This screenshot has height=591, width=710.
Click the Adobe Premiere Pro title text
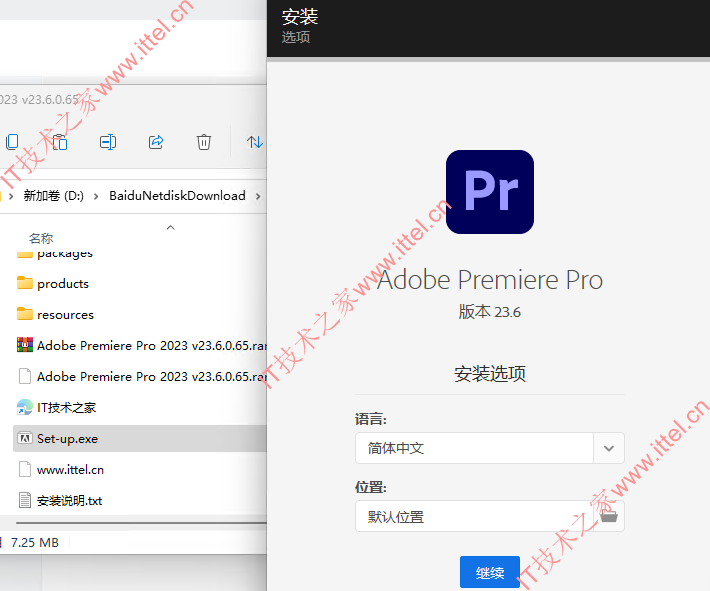point(490,279)
